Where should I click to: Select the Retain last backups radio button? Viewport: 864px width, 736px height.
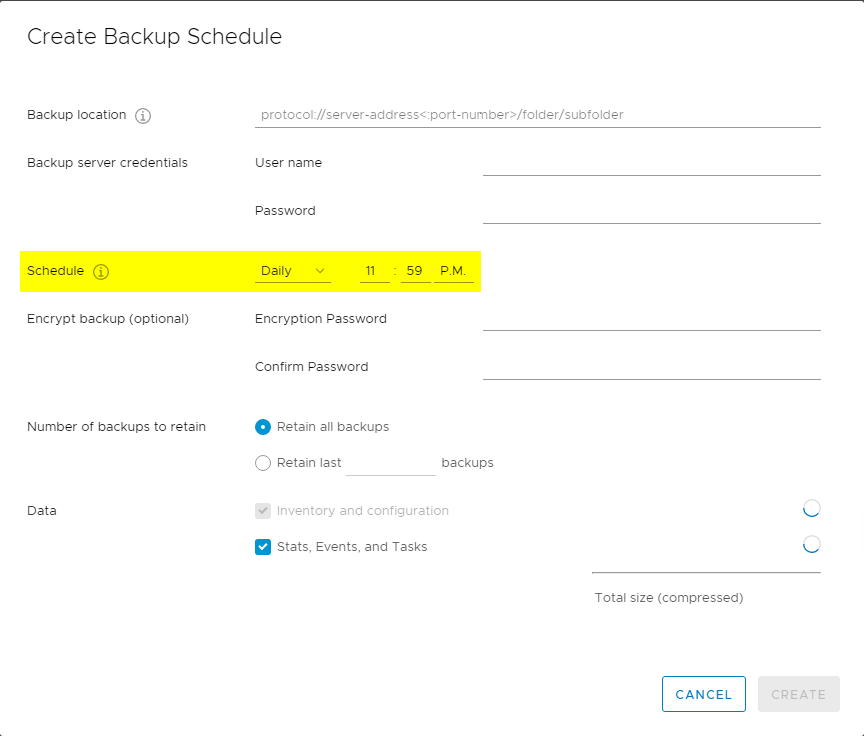point(263,463)
